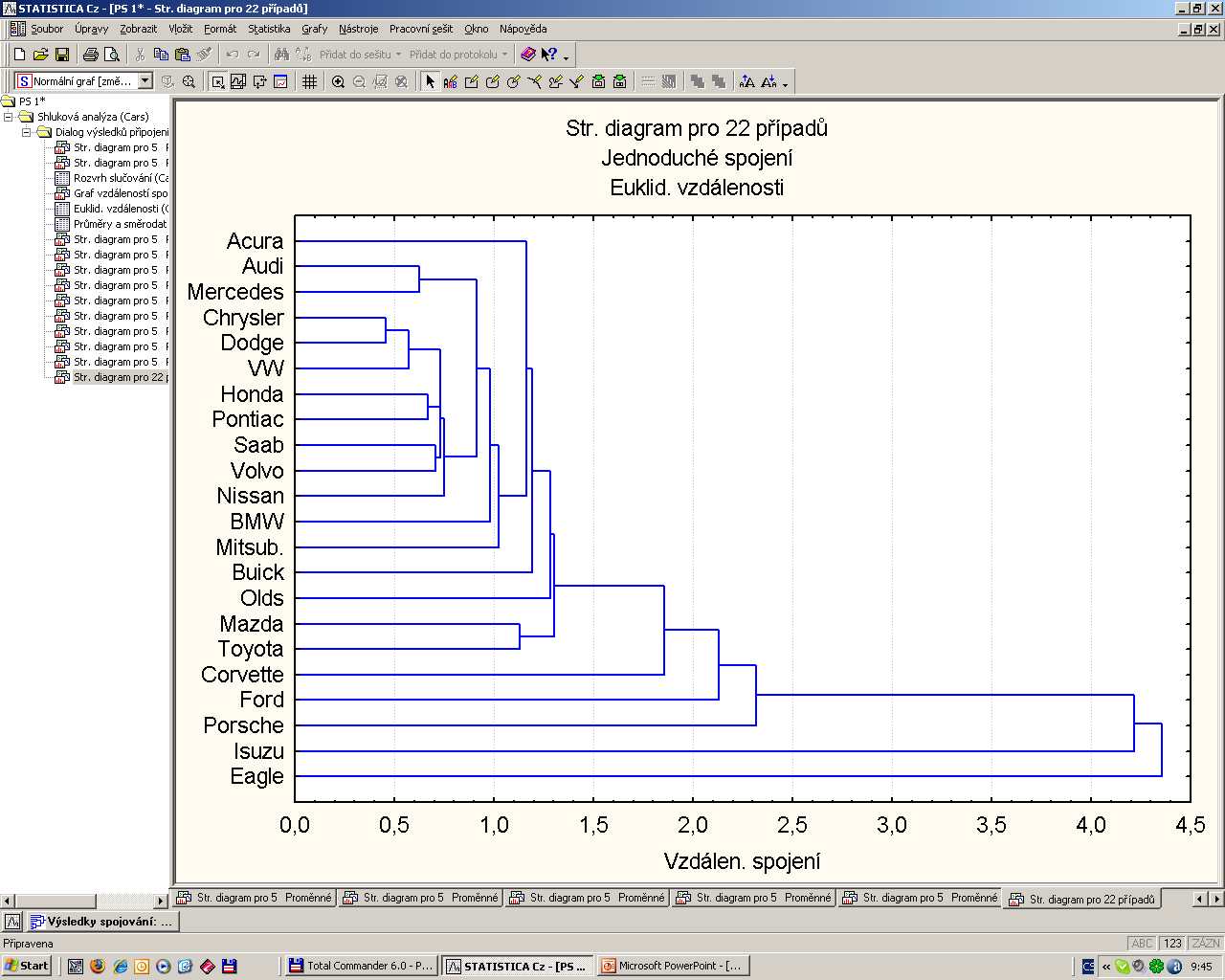Select the 'PS 1*' root folder
Image resolution: width=1225 pixels, height=980 pixels.
click(x=23, y=101)
